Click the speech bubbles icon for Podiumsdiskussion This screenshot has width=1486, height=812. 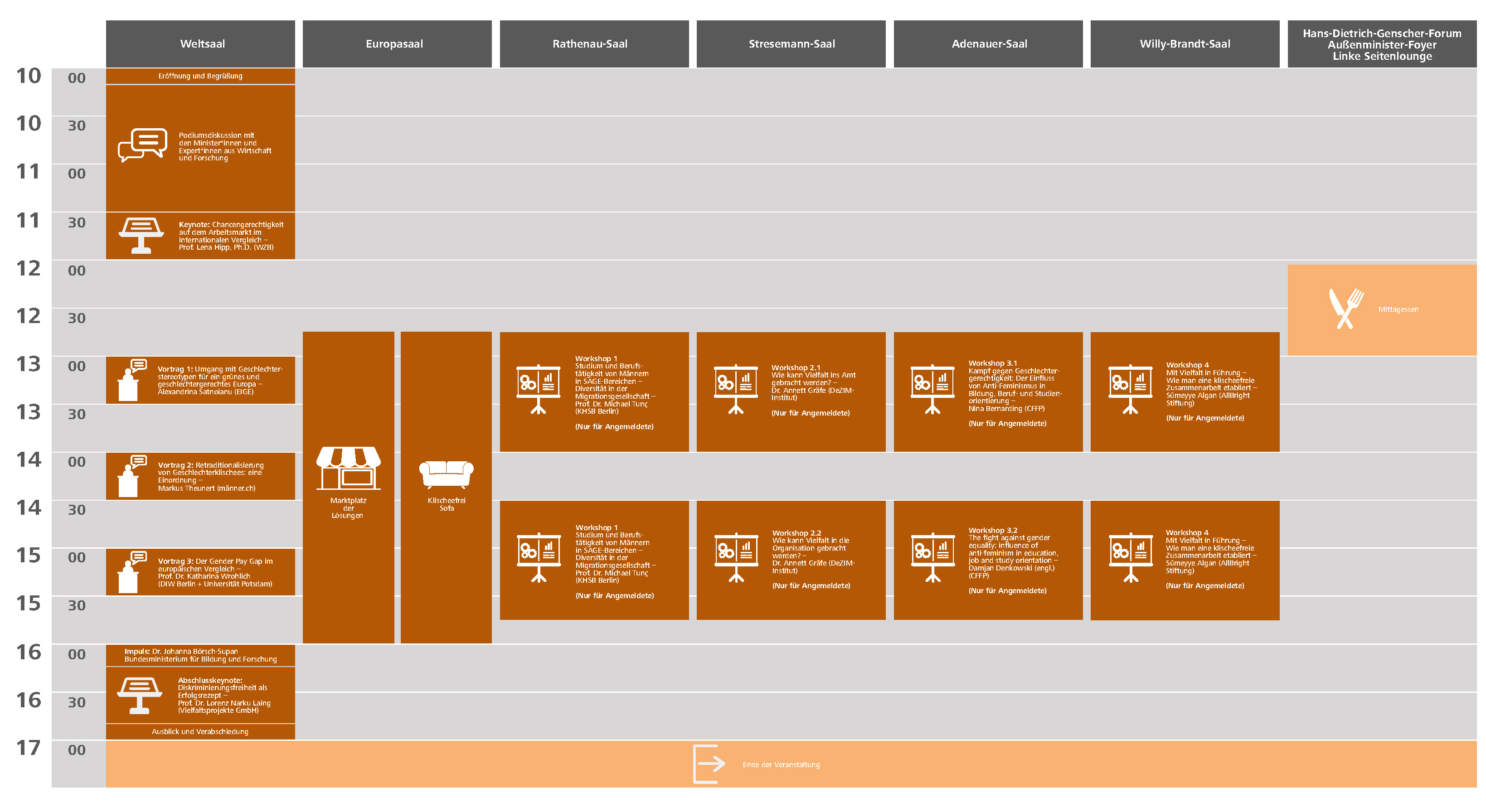142,145
